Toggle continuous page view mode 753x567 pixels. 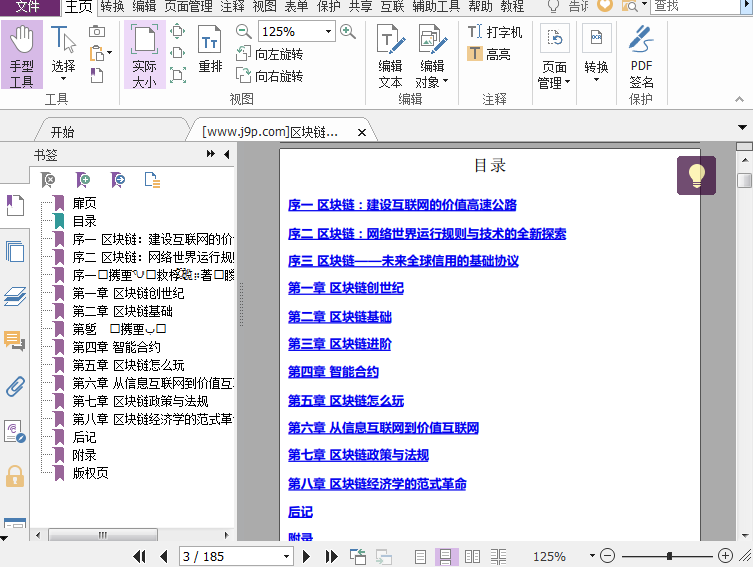[x=446, y=556]
